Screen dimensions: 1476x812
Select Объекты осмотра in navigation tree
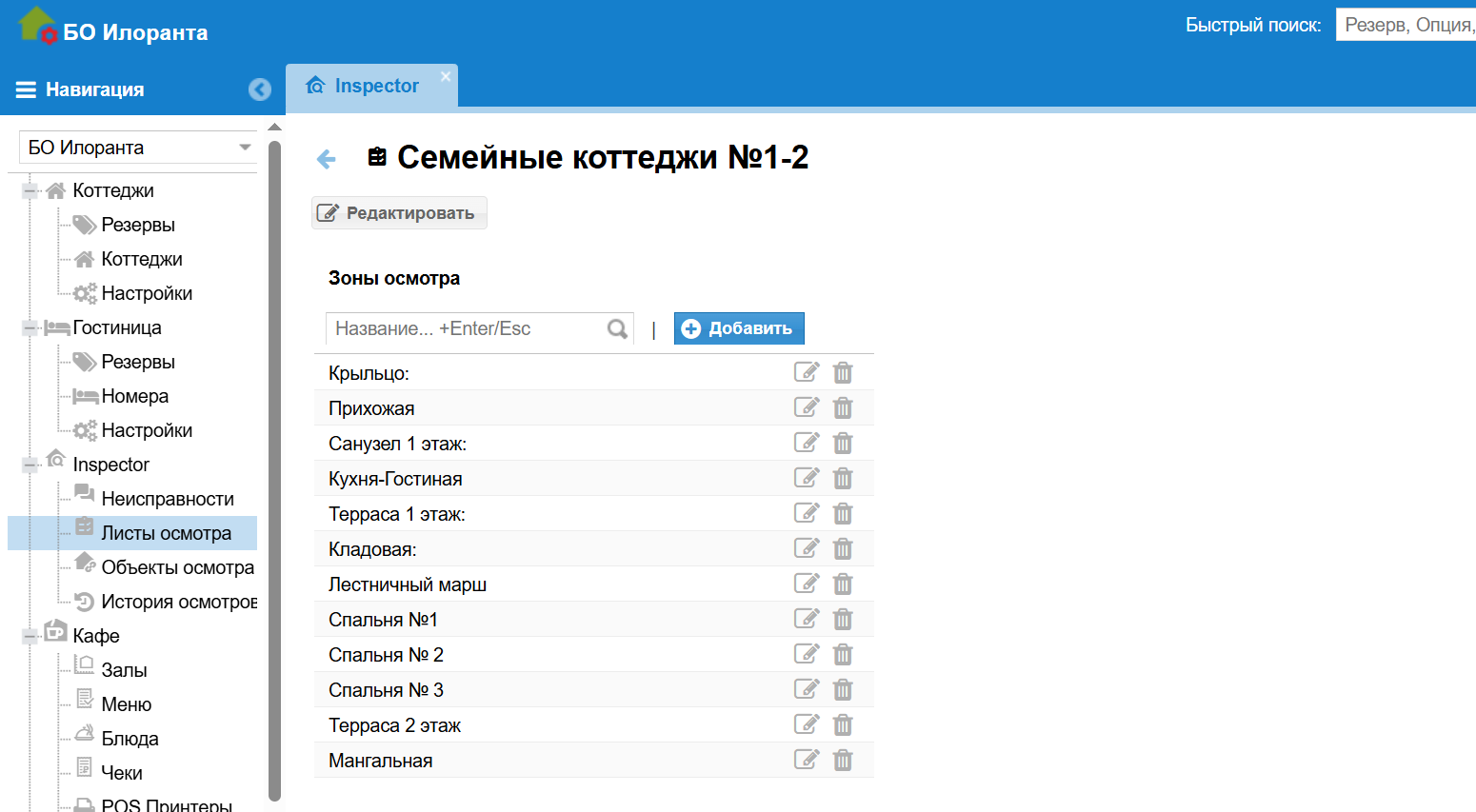[177, 566]
